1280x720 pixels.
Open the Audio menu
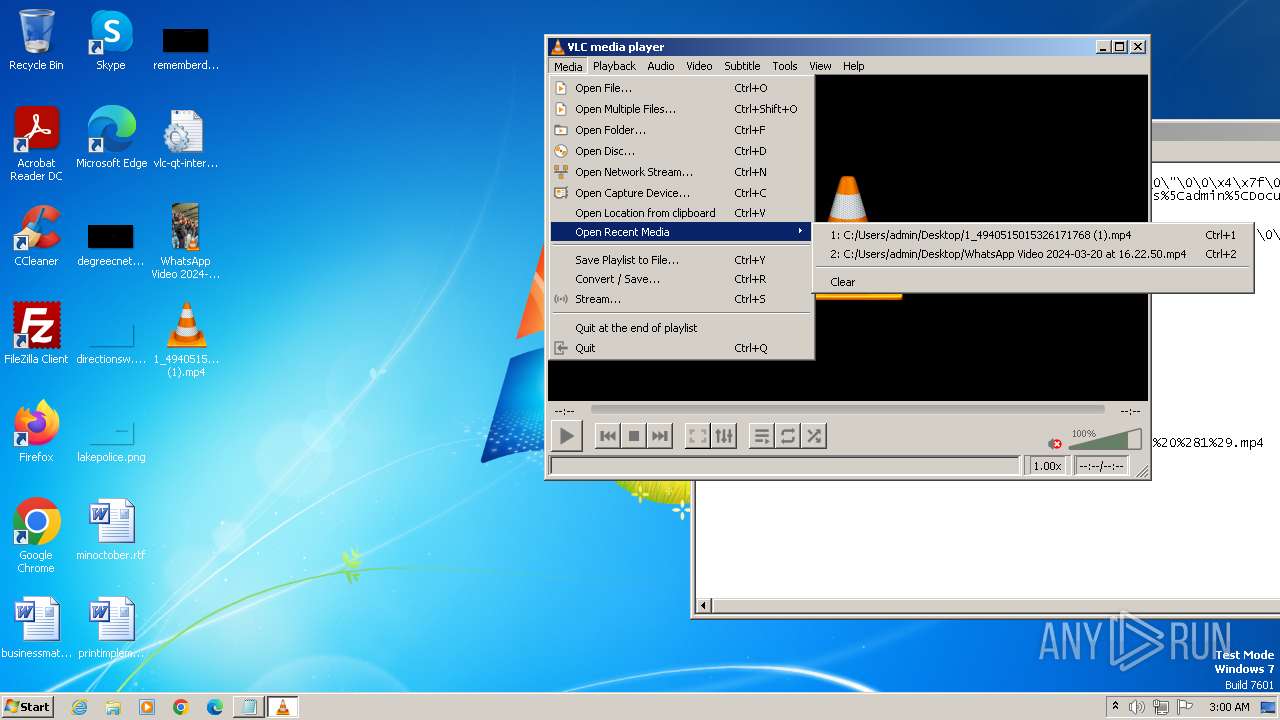coord(661,66)
